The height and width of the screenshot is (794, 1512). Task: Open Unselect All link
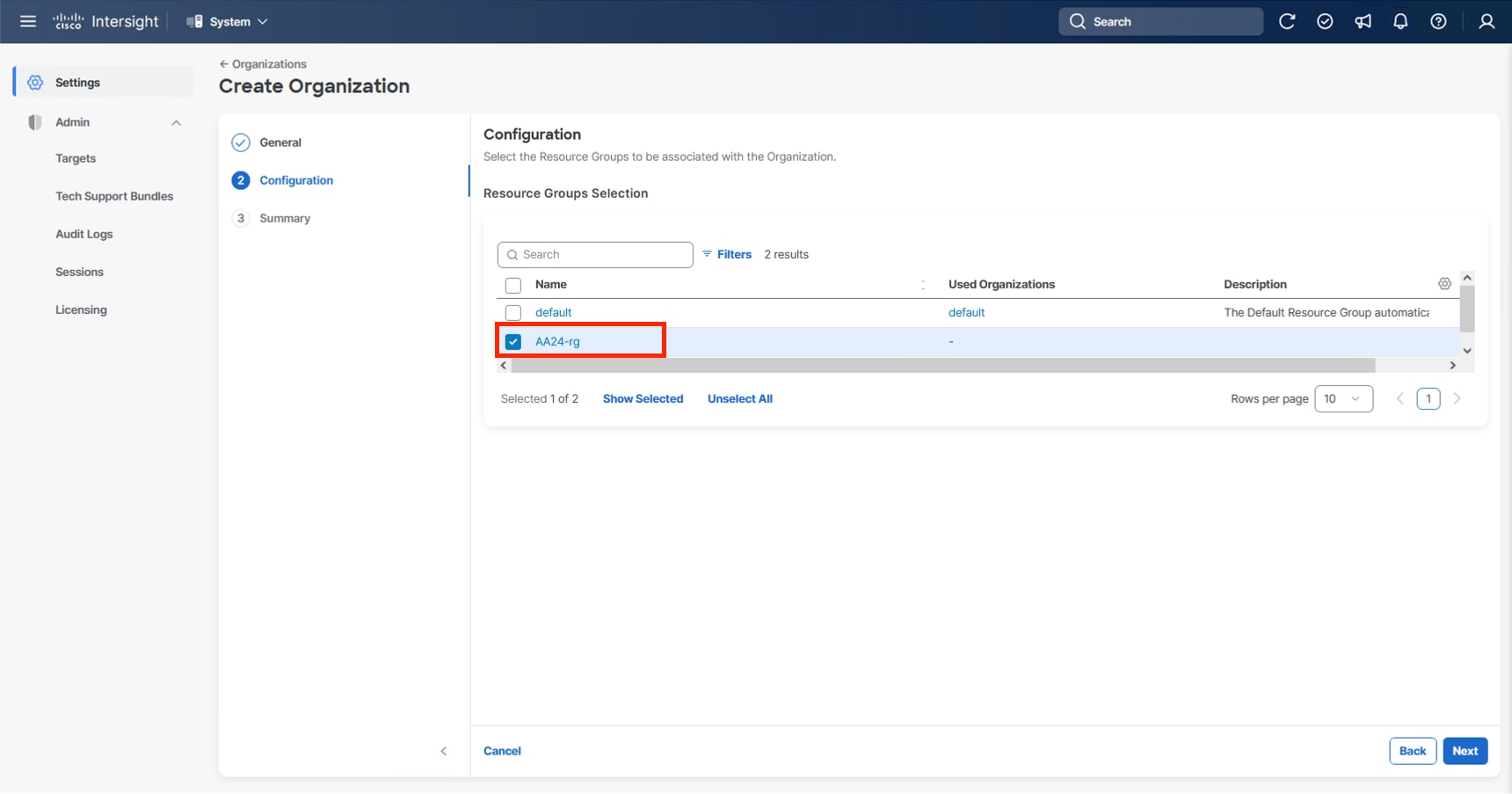739,398
